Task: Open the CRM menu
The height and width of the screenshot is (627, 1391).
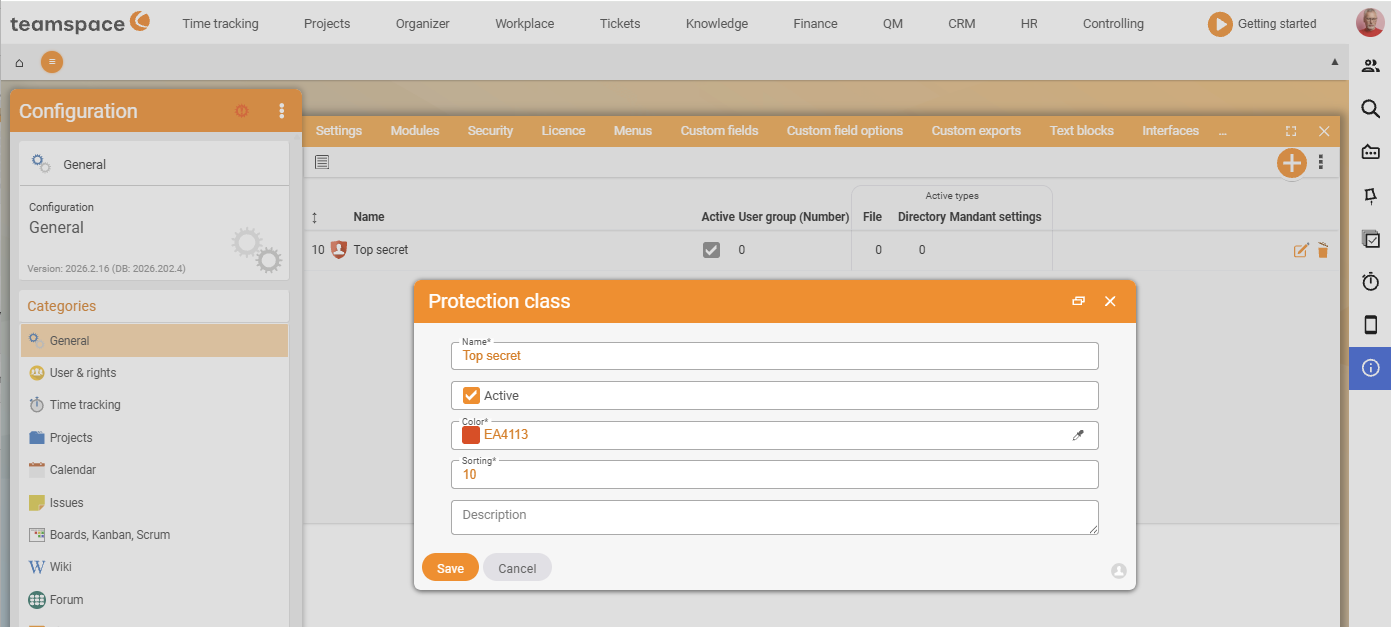Action: click(x=962, y=24)
